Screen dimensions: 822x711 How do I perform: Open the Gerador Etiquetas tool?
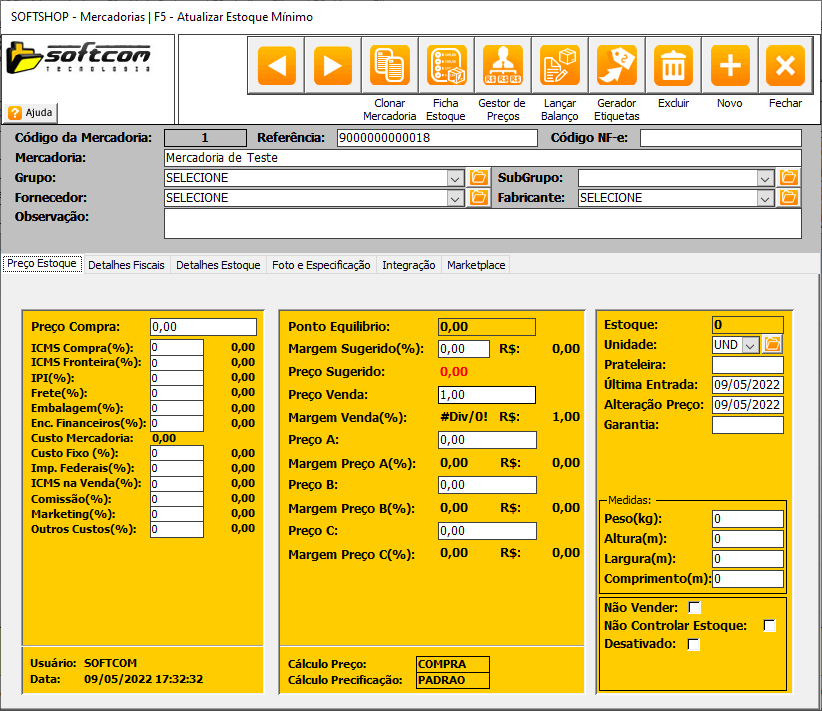click(x=616, y=66)
